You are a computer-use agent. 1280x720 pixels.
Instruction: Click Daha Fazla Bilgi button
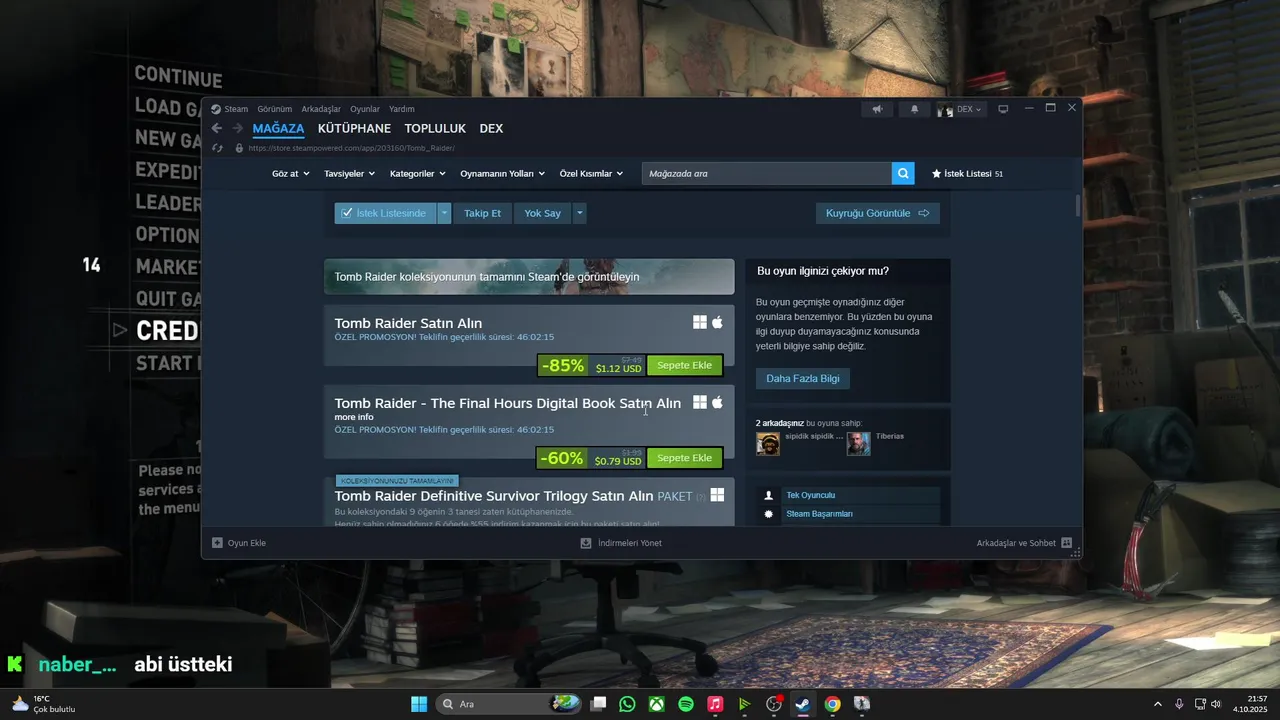pos(803,378)
